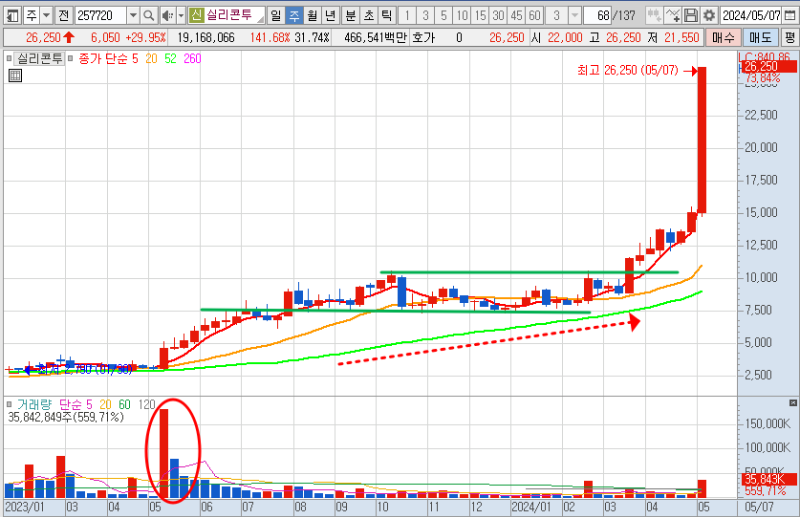The height and width of the screenshot is (517, 800).
Task: Click the floppy disk save icon
Action: [x=691, y=16]
